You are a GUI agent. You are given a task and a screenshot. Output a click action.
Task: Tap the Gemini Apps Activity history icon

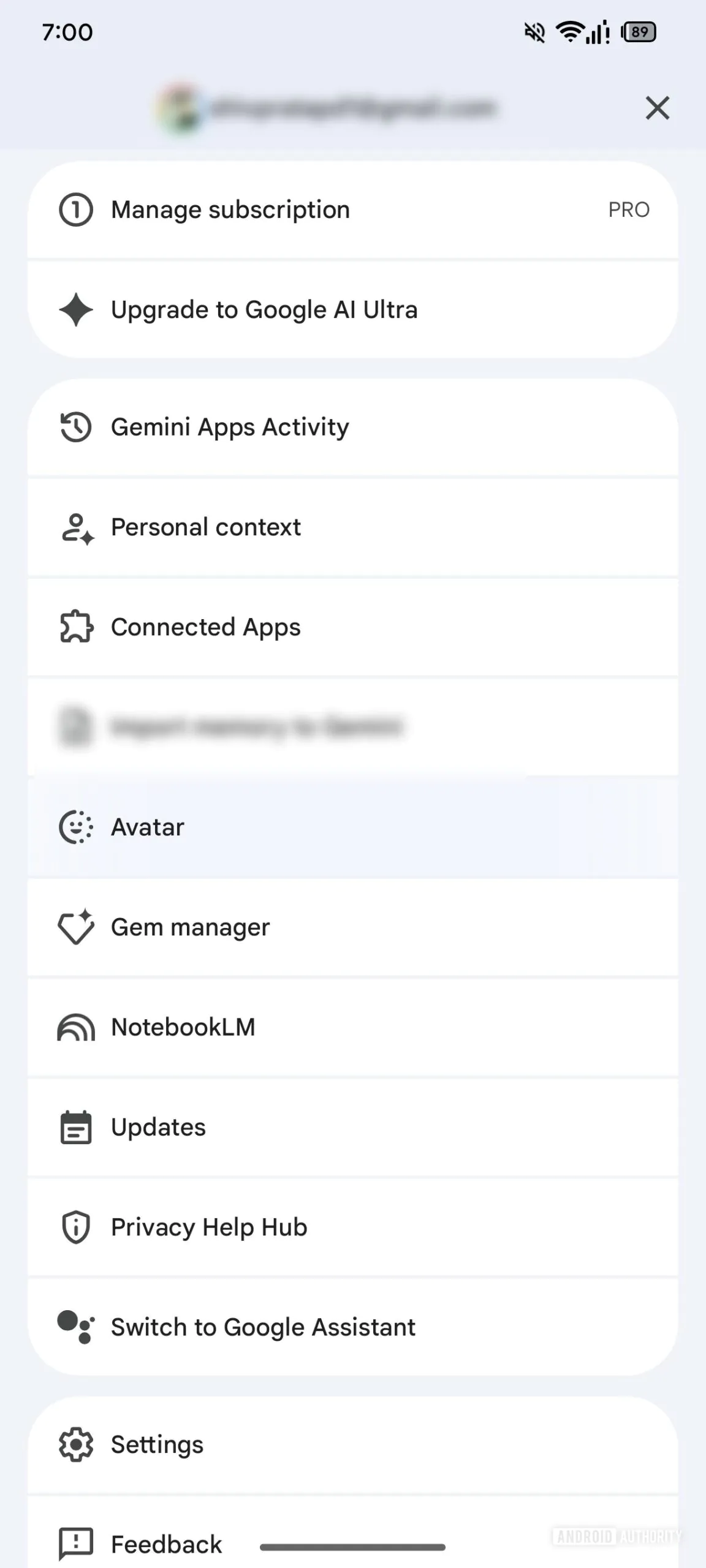tap(76, 427)
